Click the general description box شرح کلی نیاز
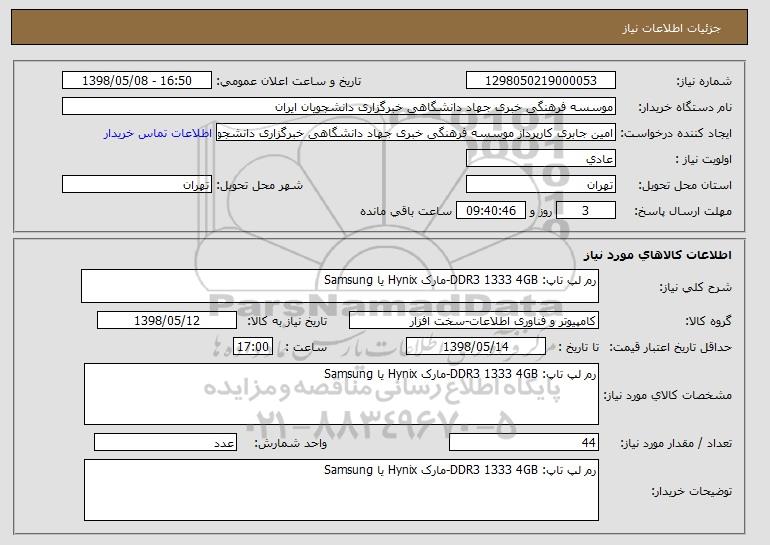The width and height of the screenshot is (770, 545). pos(340,286)
